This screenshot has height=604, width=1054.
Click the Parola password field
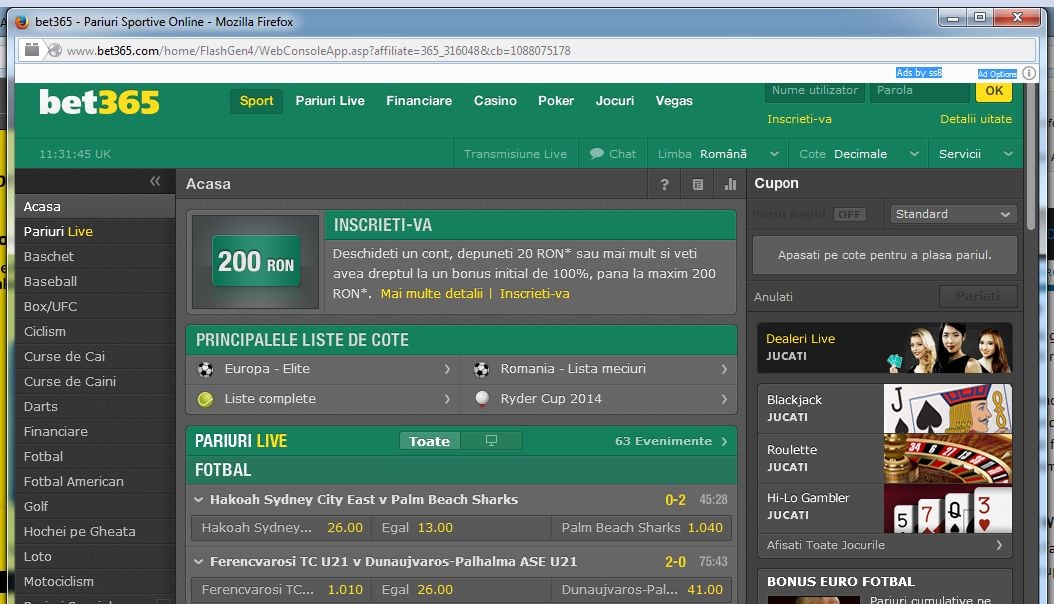[920, 91]
